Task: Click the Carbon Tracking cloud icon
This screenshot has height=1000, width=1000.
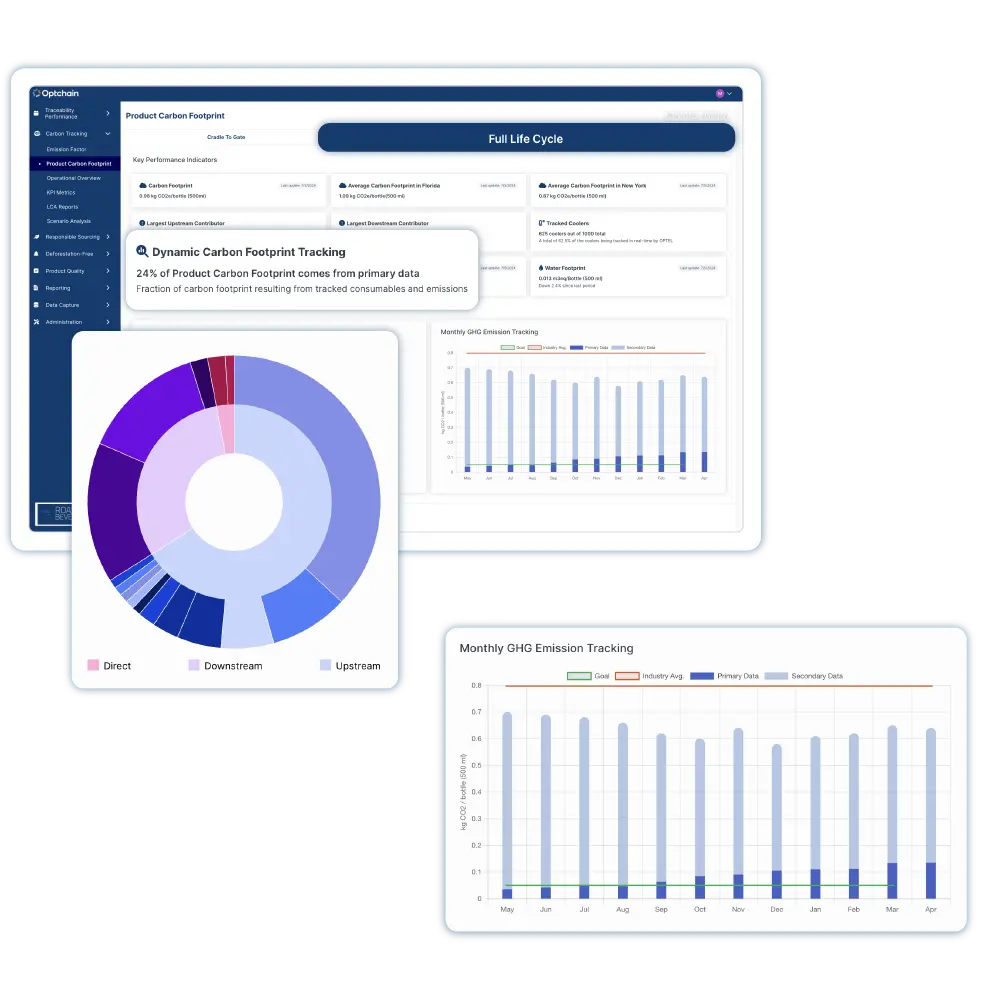Action: coord(37,134)
